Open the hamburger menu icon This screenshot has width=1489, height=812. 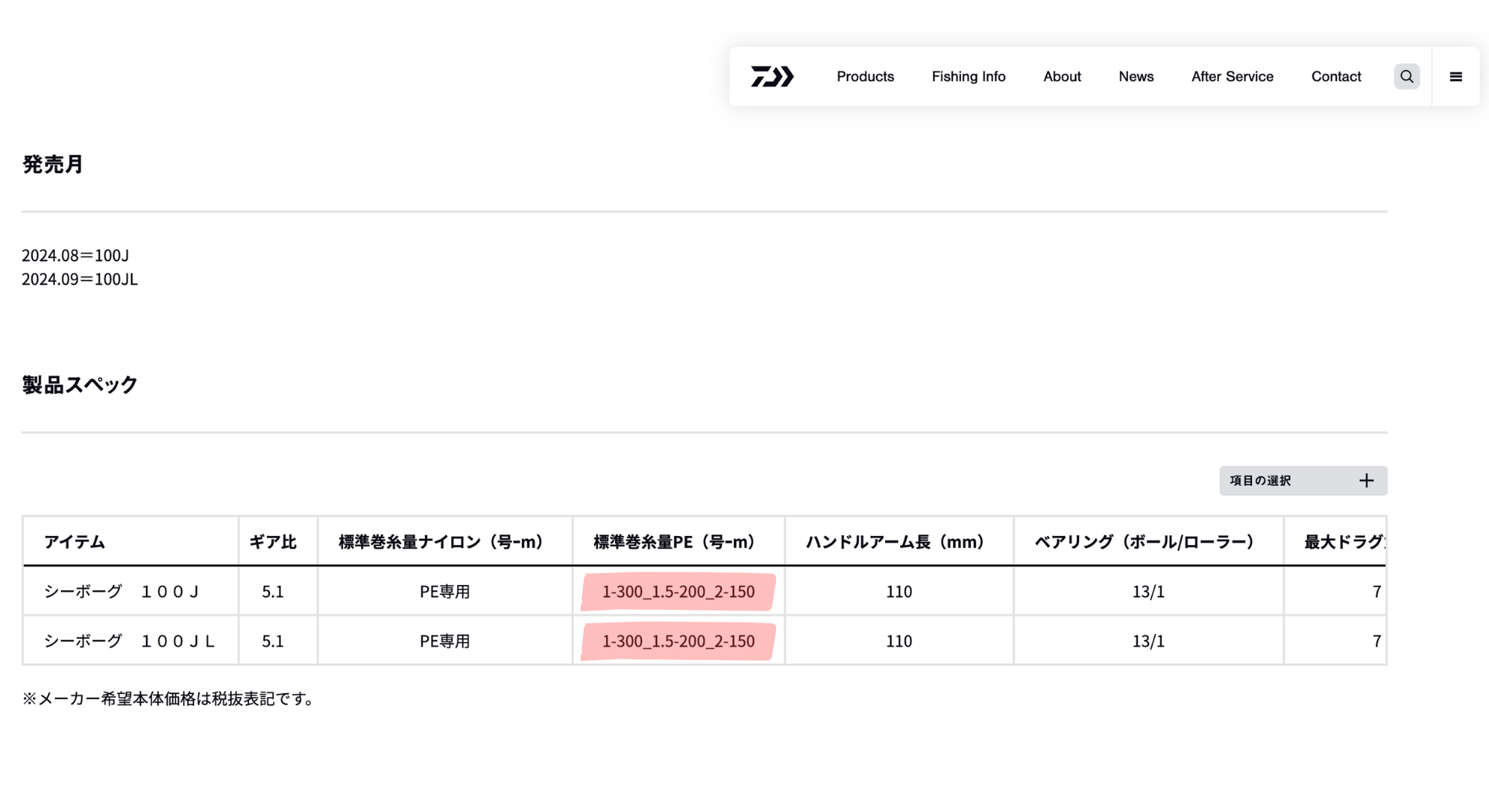pos(1456,77)
